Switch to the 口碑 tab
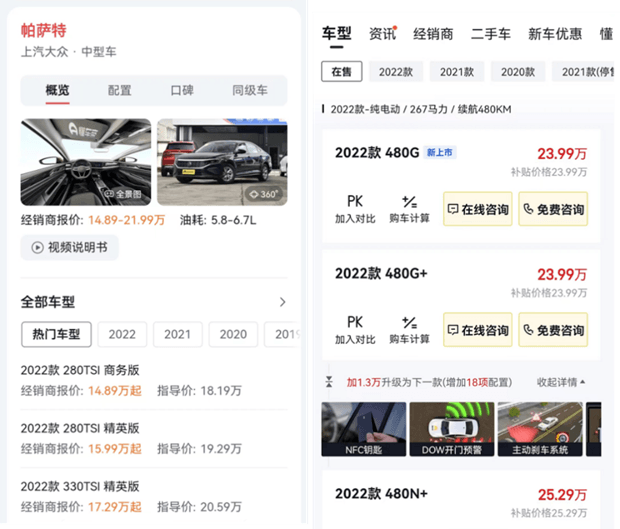The height and width of the screenshot is (529, 620). pyautogui.click(x=182, y=91)
